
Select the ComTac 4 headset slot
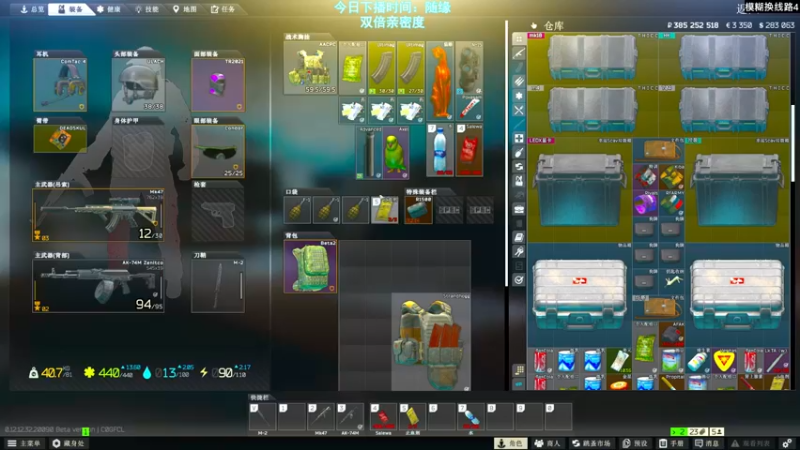(60, 84)
